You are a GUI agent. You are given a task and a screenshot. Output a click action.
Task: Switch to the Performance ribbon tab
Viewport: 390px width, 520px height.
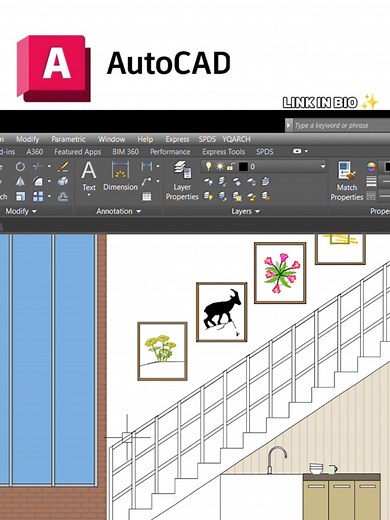(170, 152)
